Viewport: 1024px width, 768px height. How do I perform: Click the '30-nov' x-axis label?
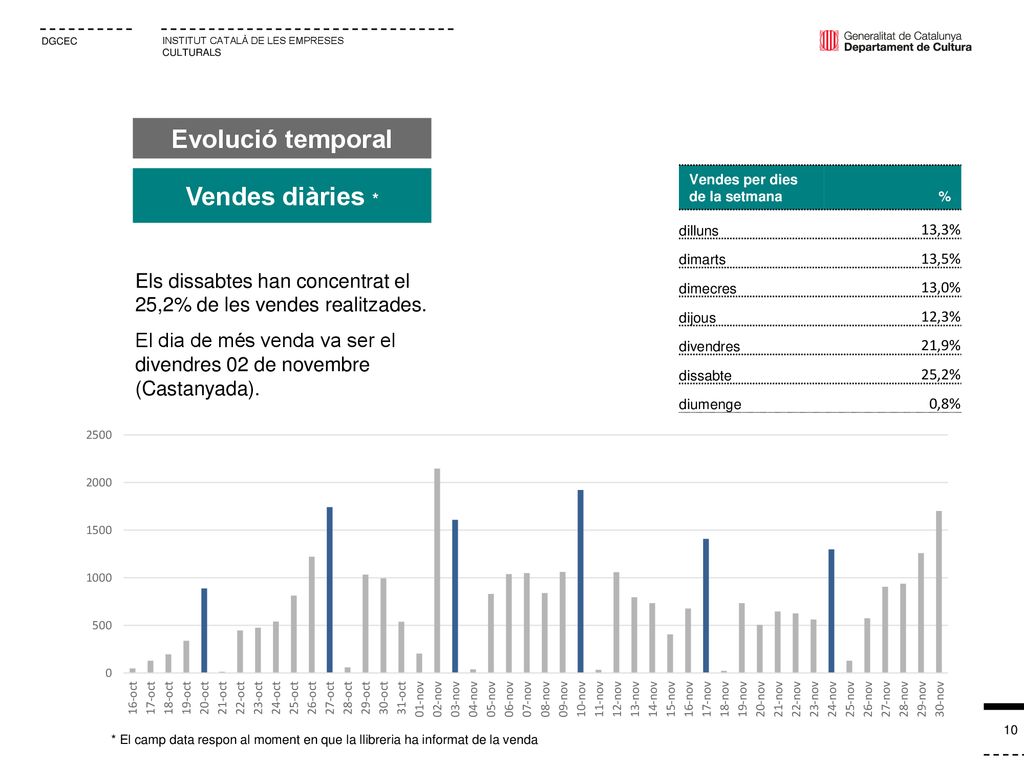coord(939,699)
